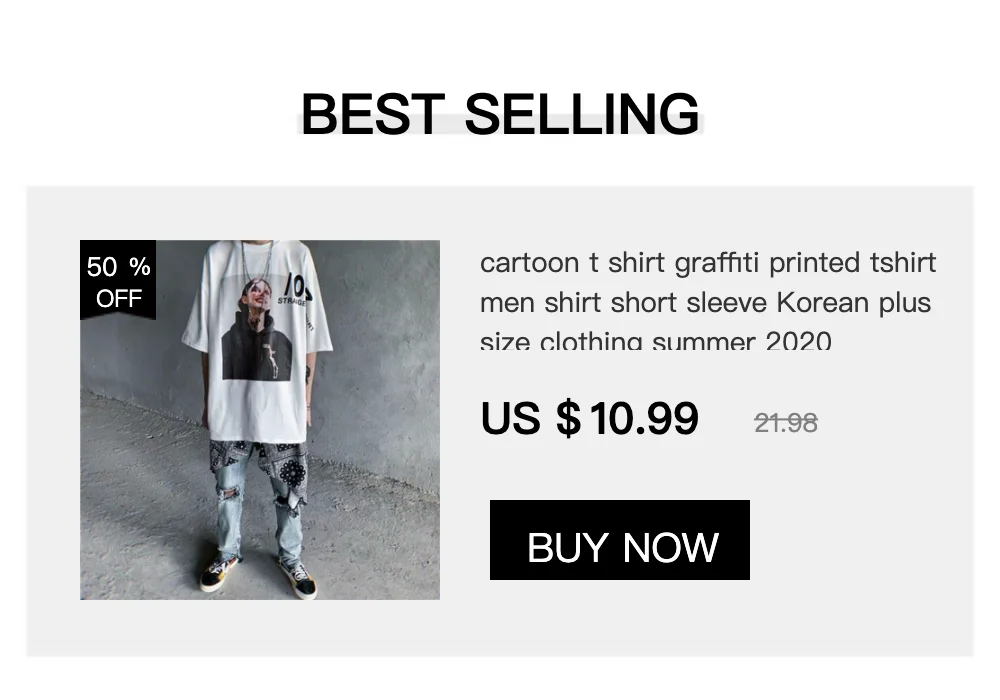Click the empty gray card area beside BUY NOW
The width and height of the screenshot is (1000, 700).
coord(861,540)
